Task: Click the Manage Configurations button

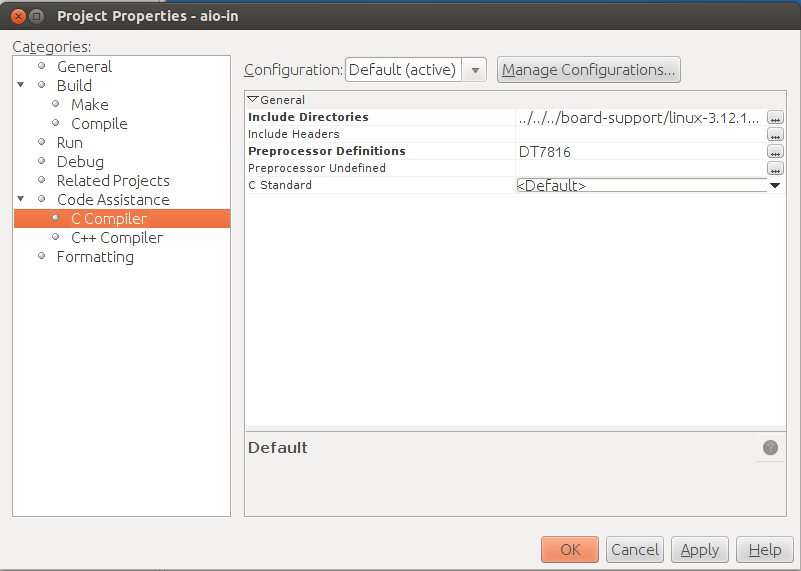Action: click(x=588, y=70)
